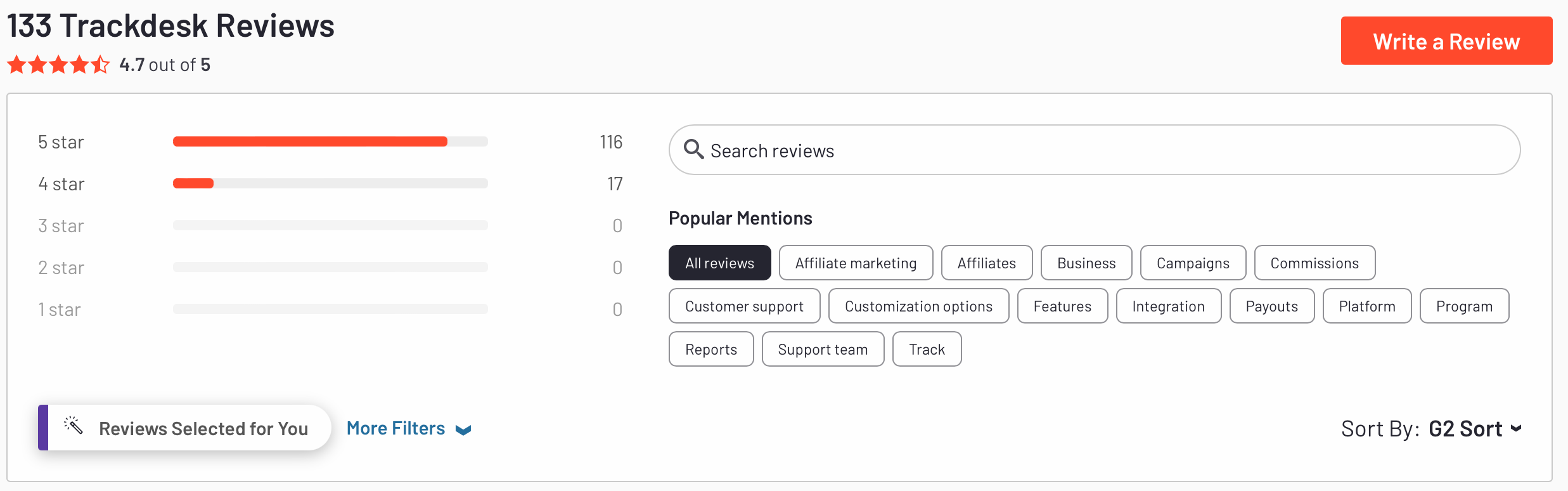Click the star rating icons
The height and width of the screenshot is (491, 1568).
pos(58,65)
